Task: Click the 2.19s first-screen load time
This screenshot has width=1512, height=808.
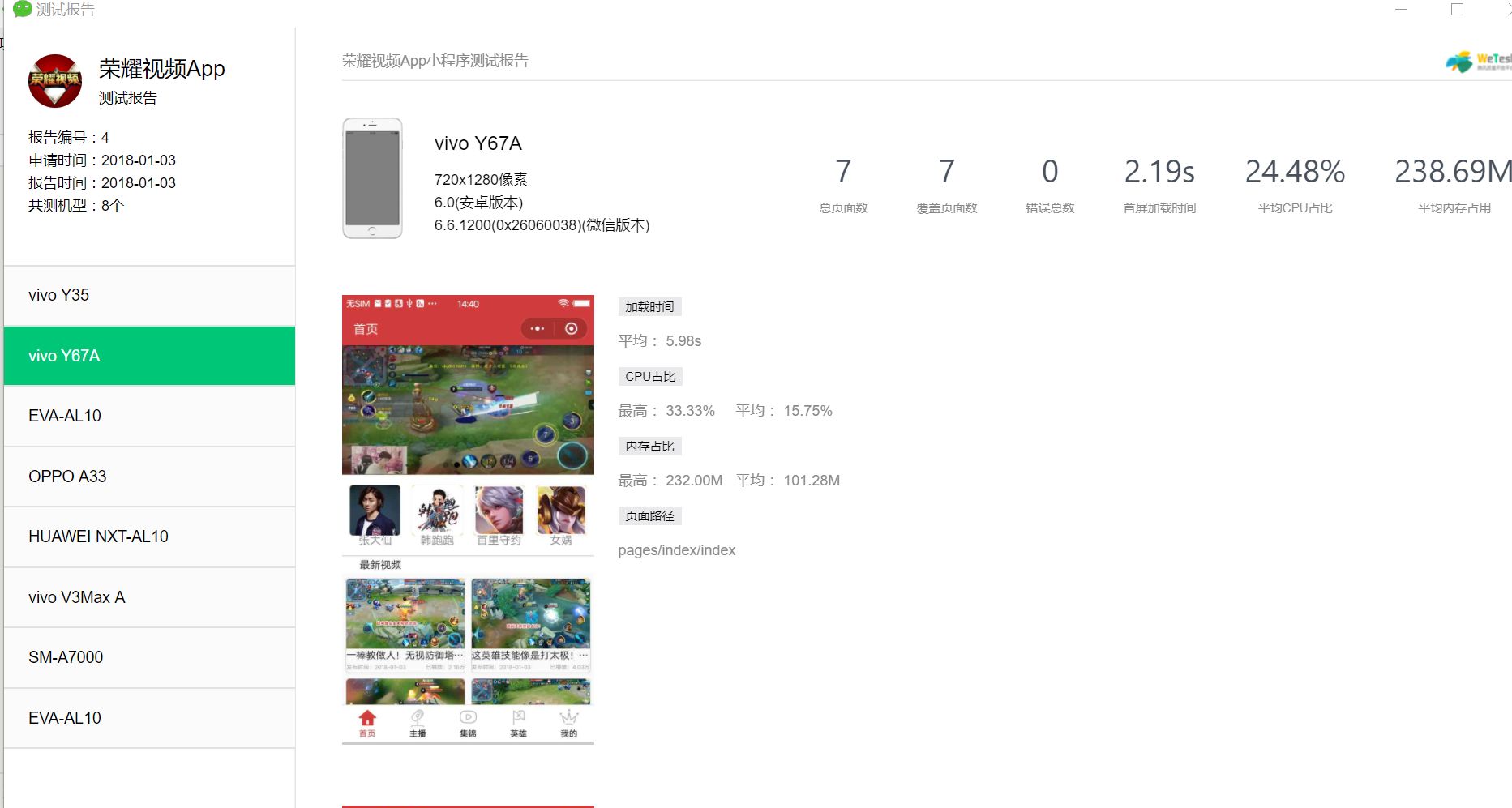Action: click(x=1159, y=172)
